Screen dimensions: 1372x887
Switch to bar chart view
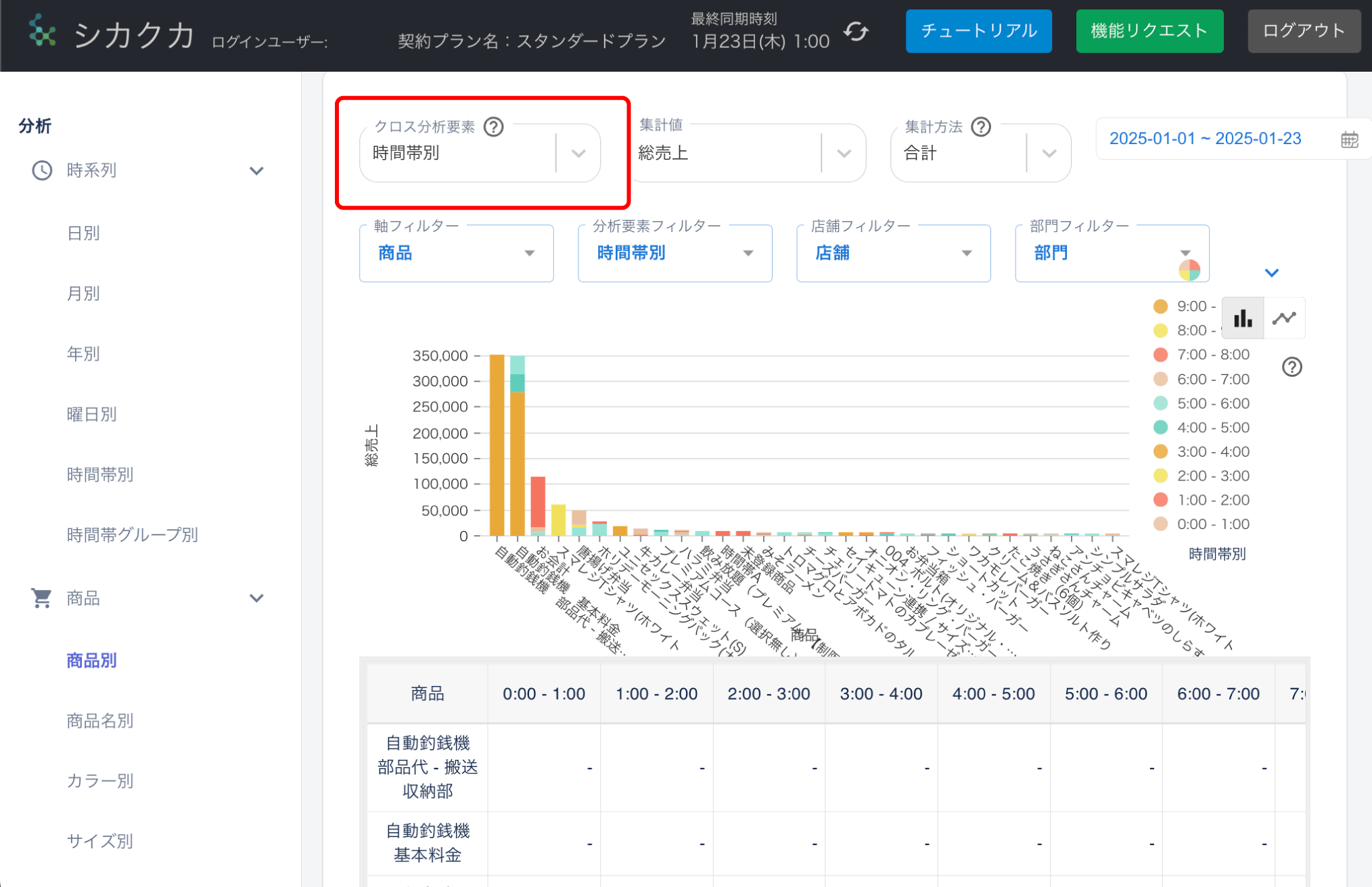pyautogui.click(x=1243, y=318)
